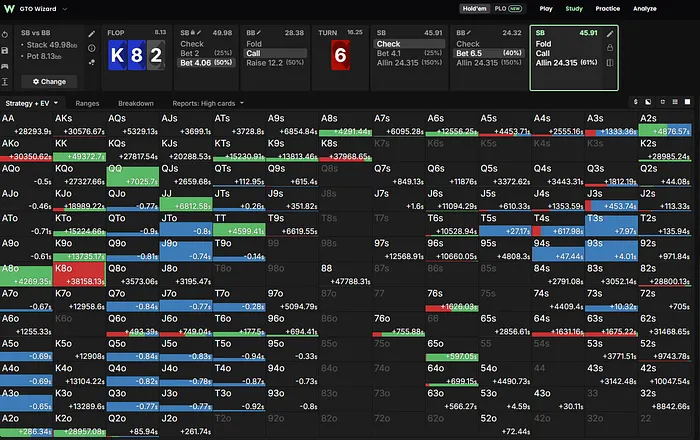Image resolution: width=700 pixels, height=440 pixels.
Task: Click the save icon in left sidebar
Action: click(x=5, y=50)
